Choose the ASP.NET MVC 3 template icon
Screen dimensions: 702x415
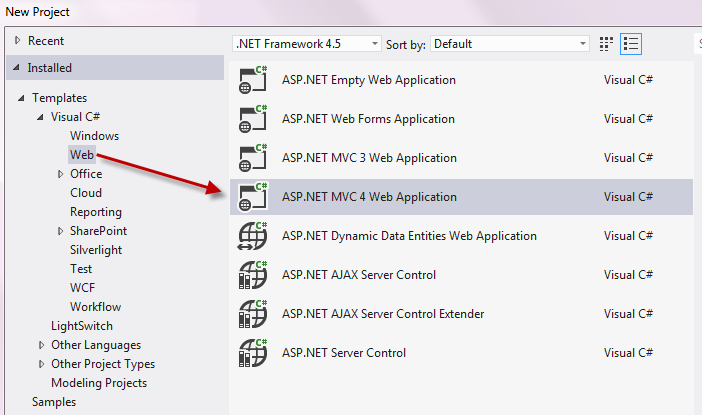click(253, 158)
